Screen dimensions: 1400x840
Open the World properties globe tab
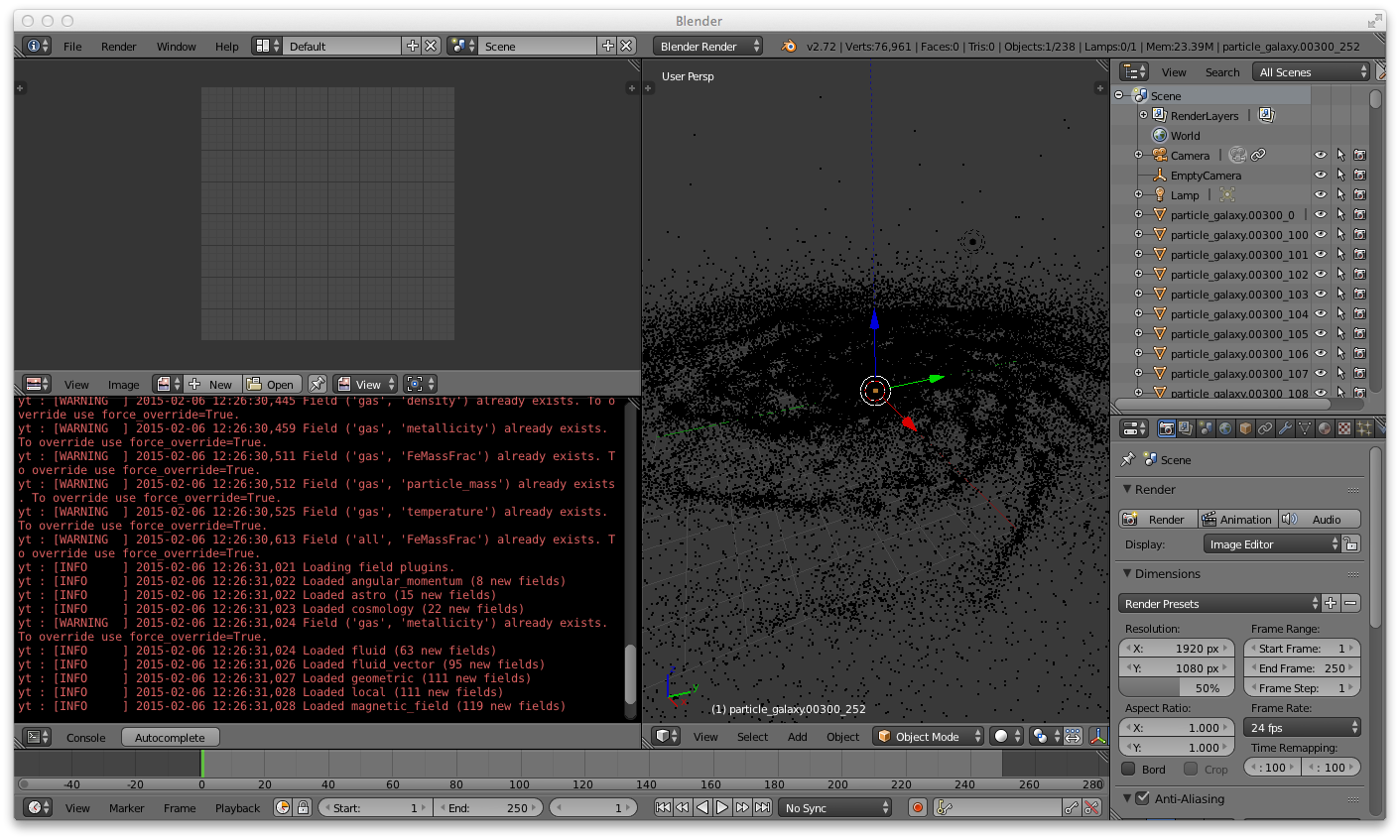click(1225, 428)
